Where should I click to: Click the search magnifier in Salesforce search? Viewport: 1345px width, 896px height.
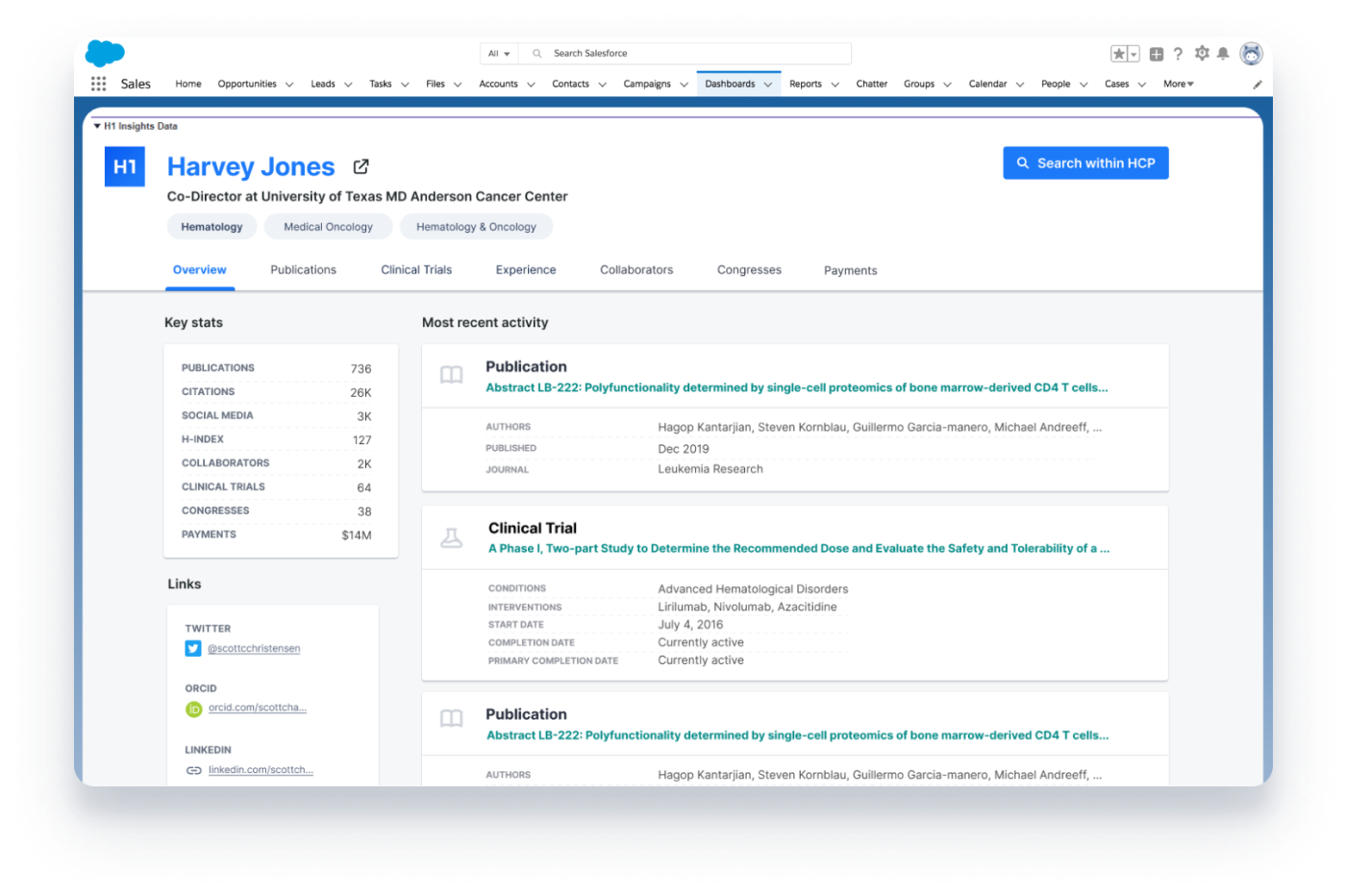click(537, 54)
